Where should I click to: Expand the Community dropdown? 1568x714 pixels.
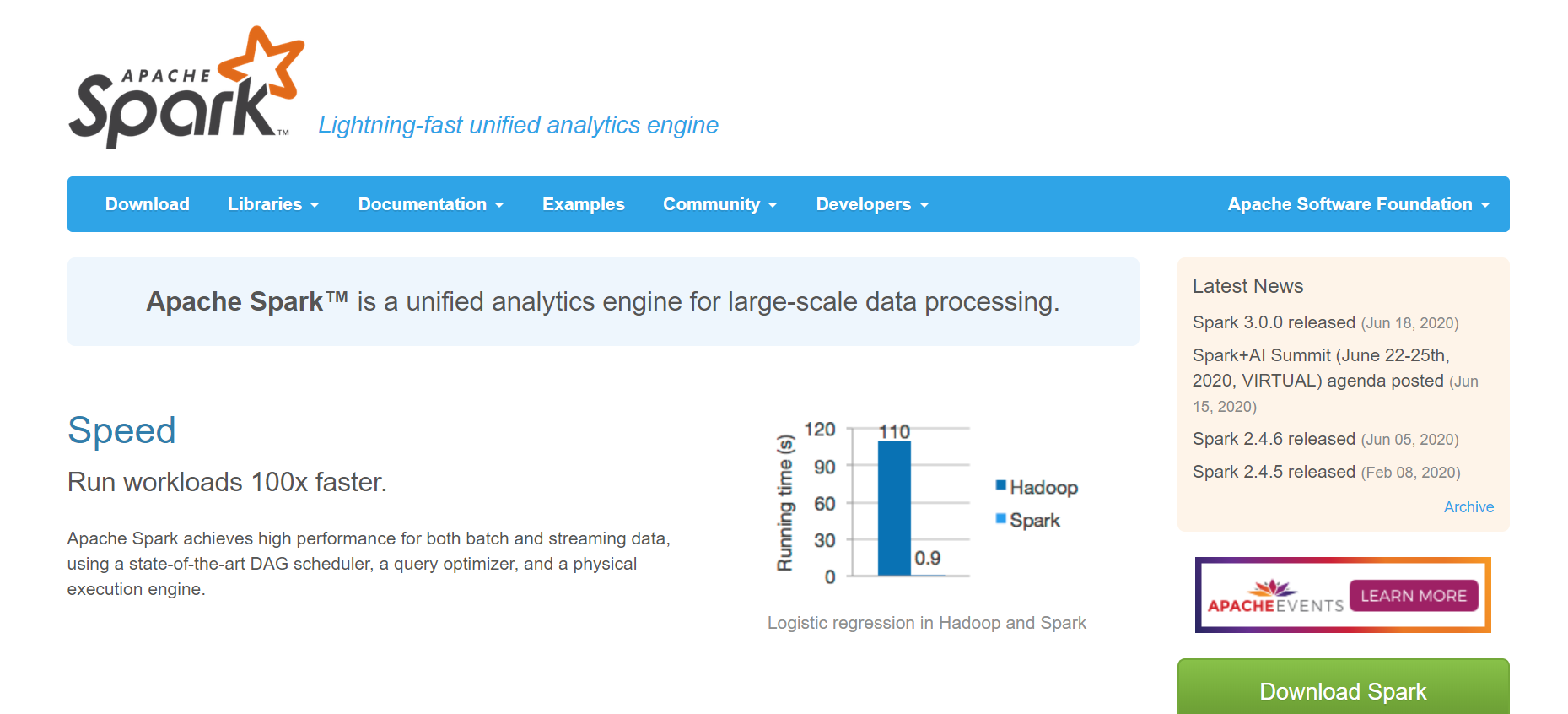pos(719,204)
